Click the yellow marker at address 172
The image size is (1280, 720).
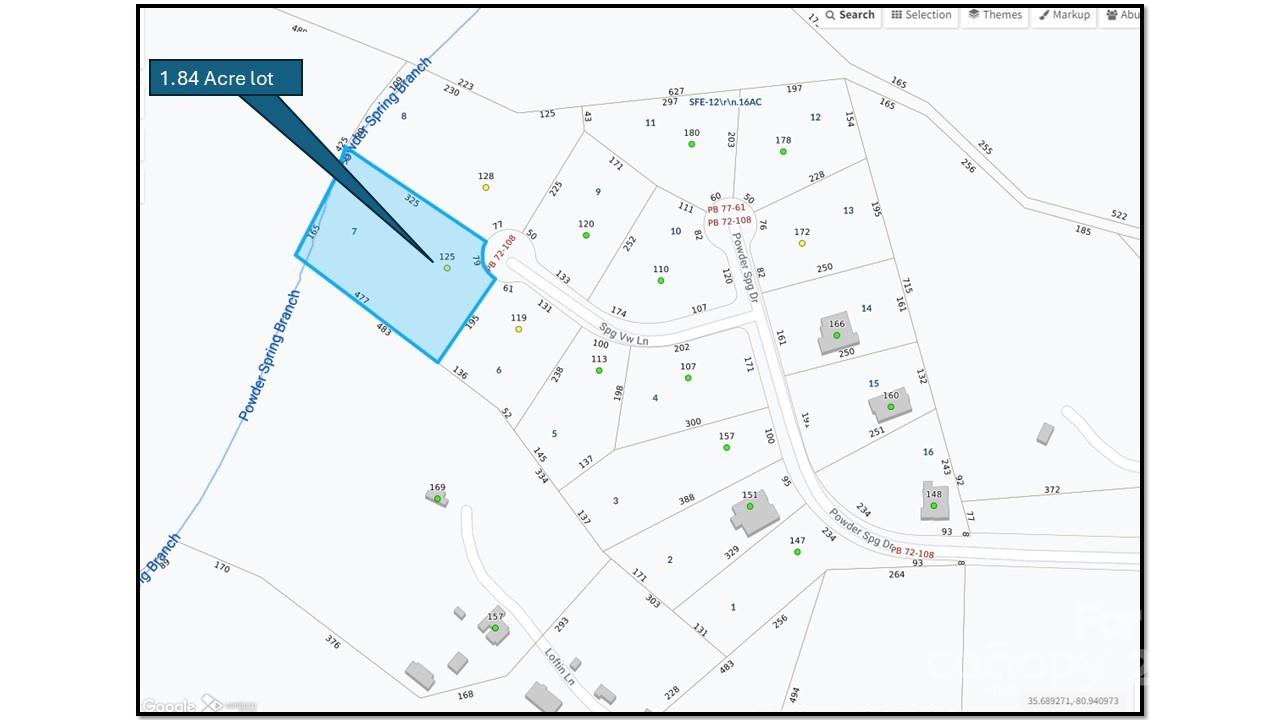802,243
